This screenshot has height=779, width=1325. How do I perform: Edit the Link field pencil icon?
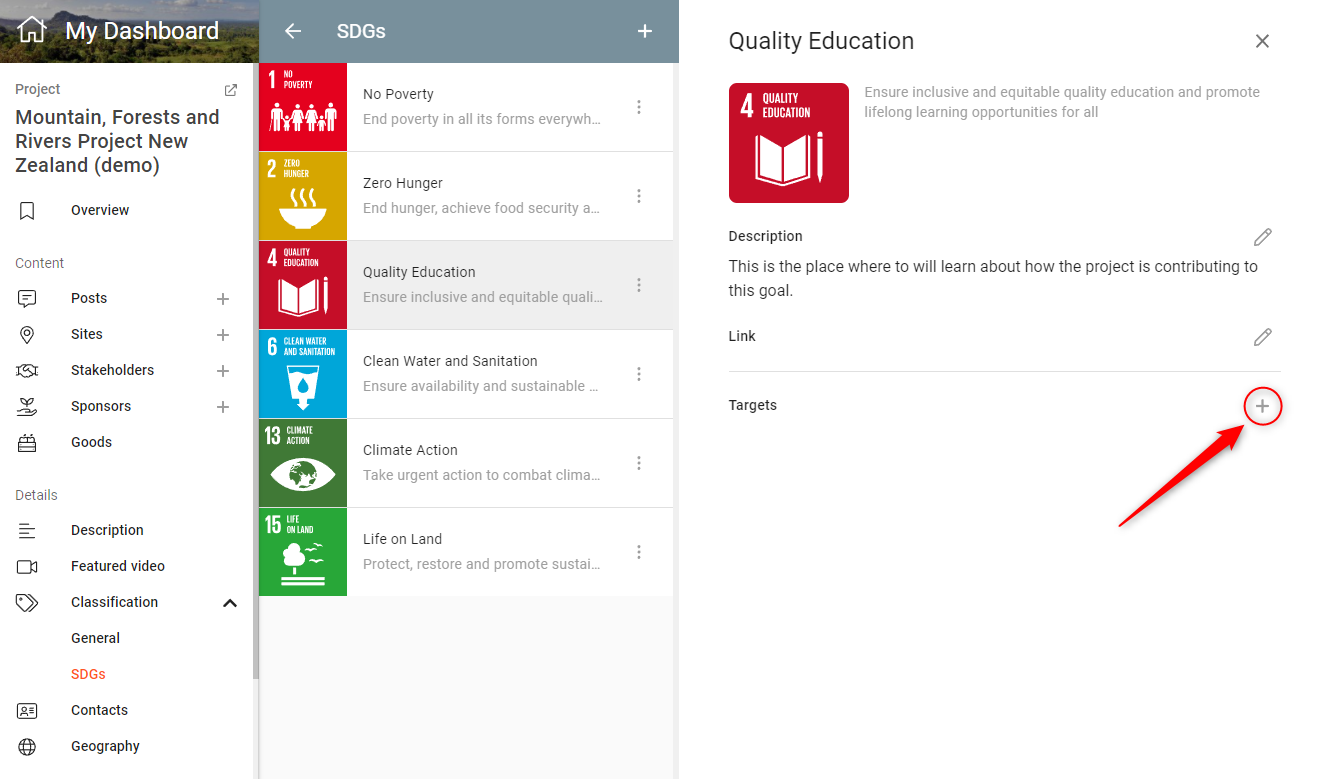1262,337
